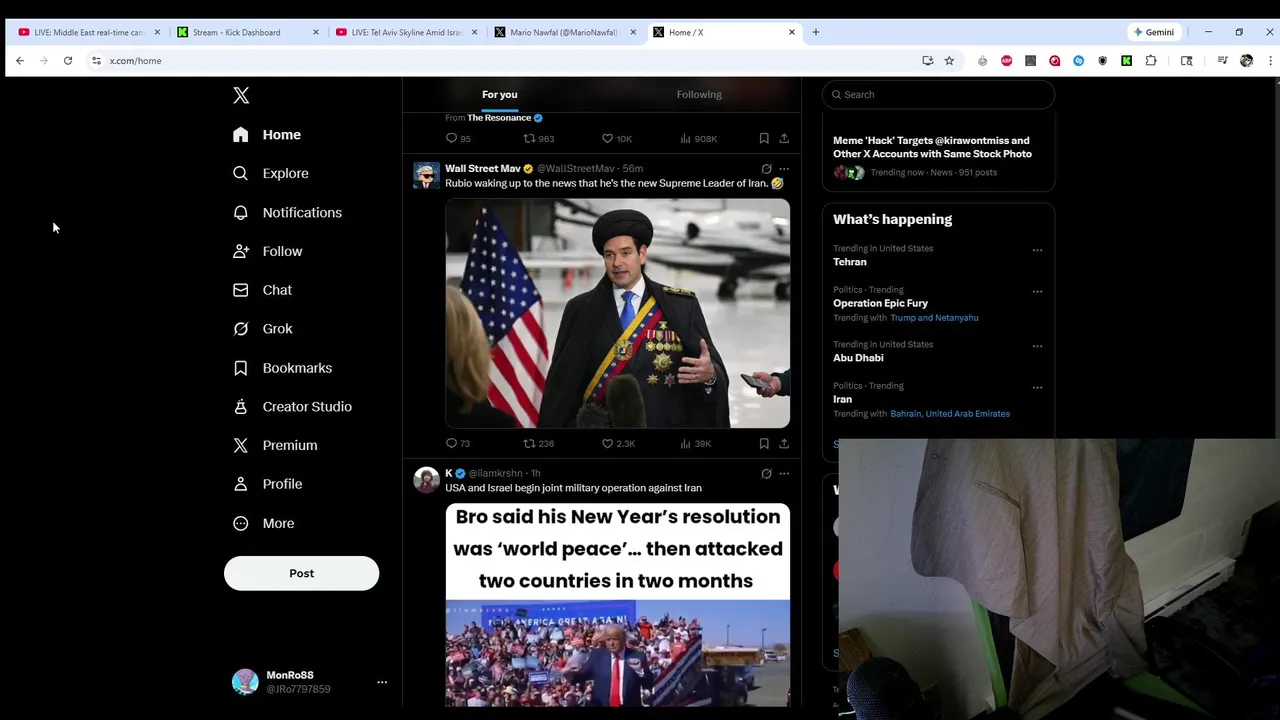Screen dimensions: 1280x720
Task: Open Abu Dhabi trending topic
Action: 858,358
